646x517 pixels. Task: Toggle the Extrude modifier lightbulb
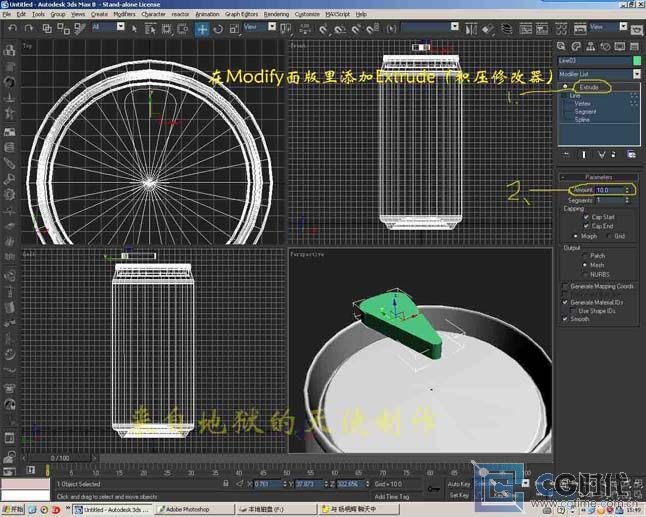pos(565,86)
